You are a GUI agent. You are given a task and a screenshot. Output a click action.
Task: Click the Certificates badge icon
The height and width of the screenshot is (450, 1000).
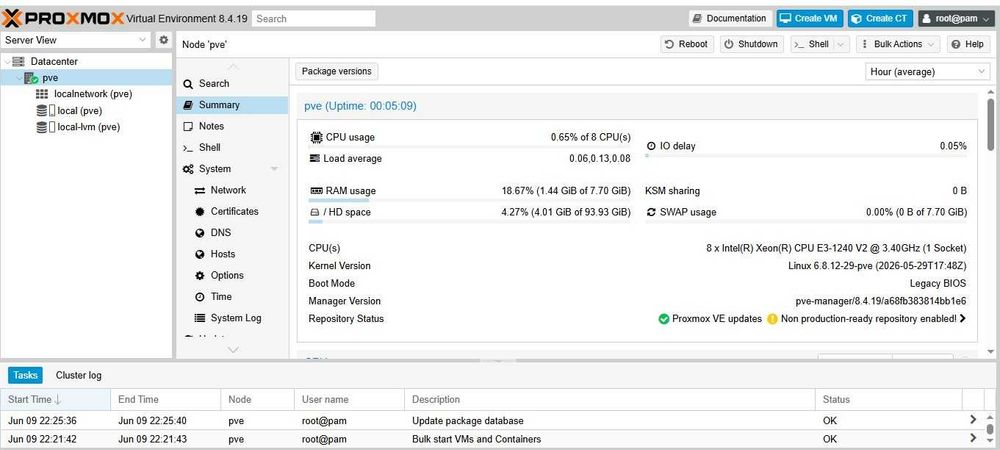pos(200,212)
